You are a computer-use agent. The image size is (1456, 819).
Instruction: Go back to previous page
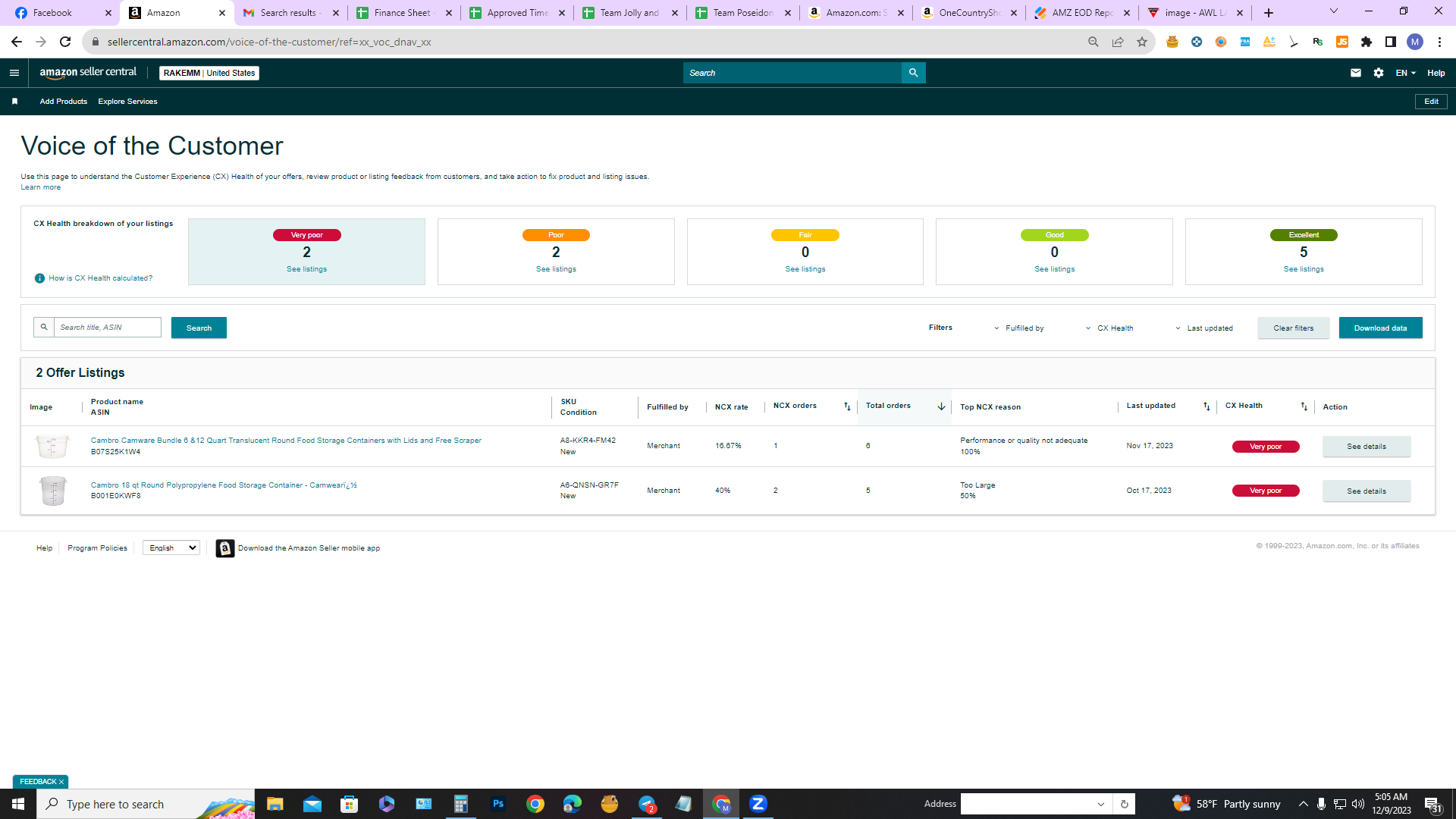point(17,42)
